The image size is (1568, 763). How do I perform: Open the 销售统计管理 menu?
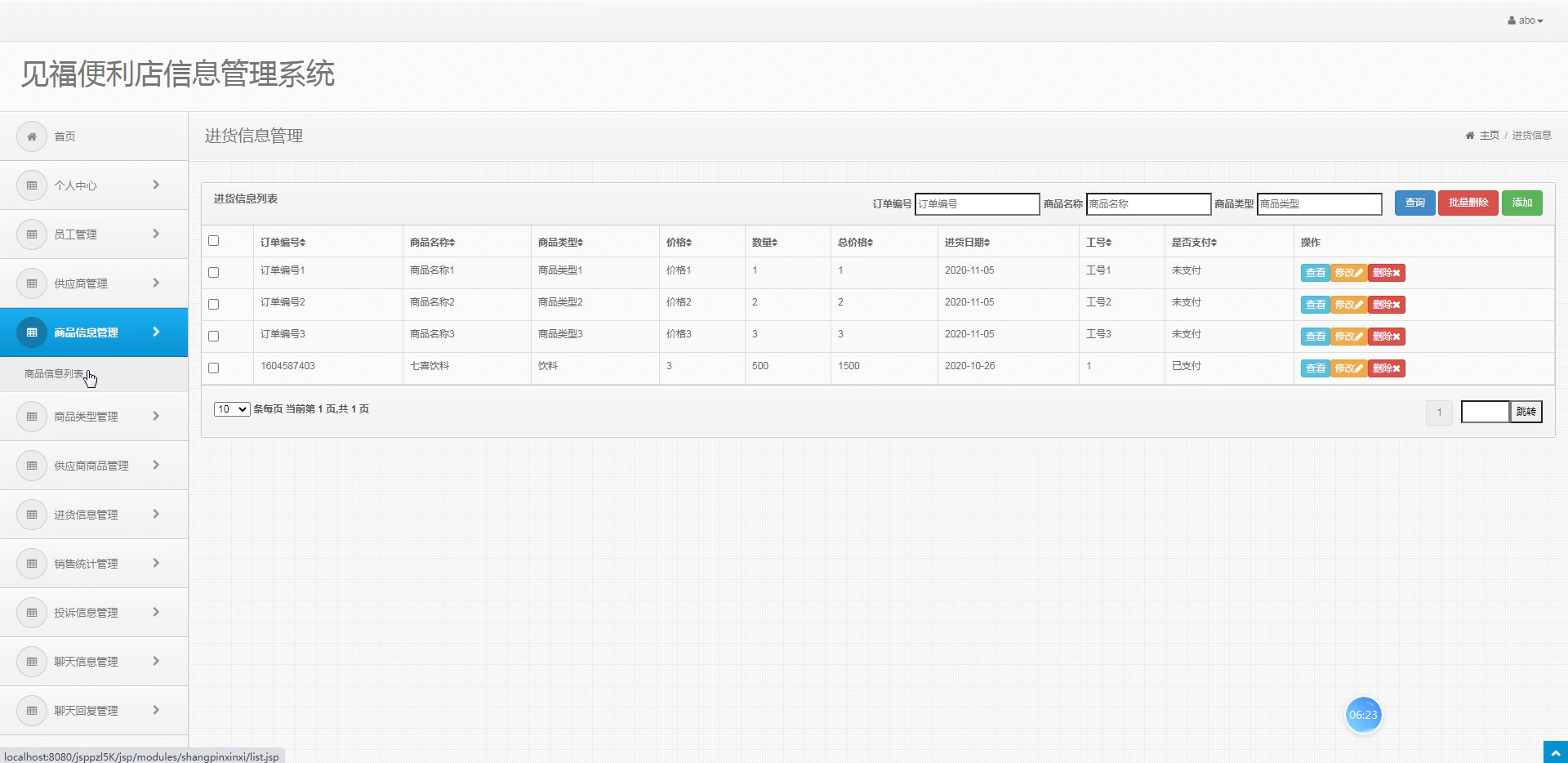(94, 564)
